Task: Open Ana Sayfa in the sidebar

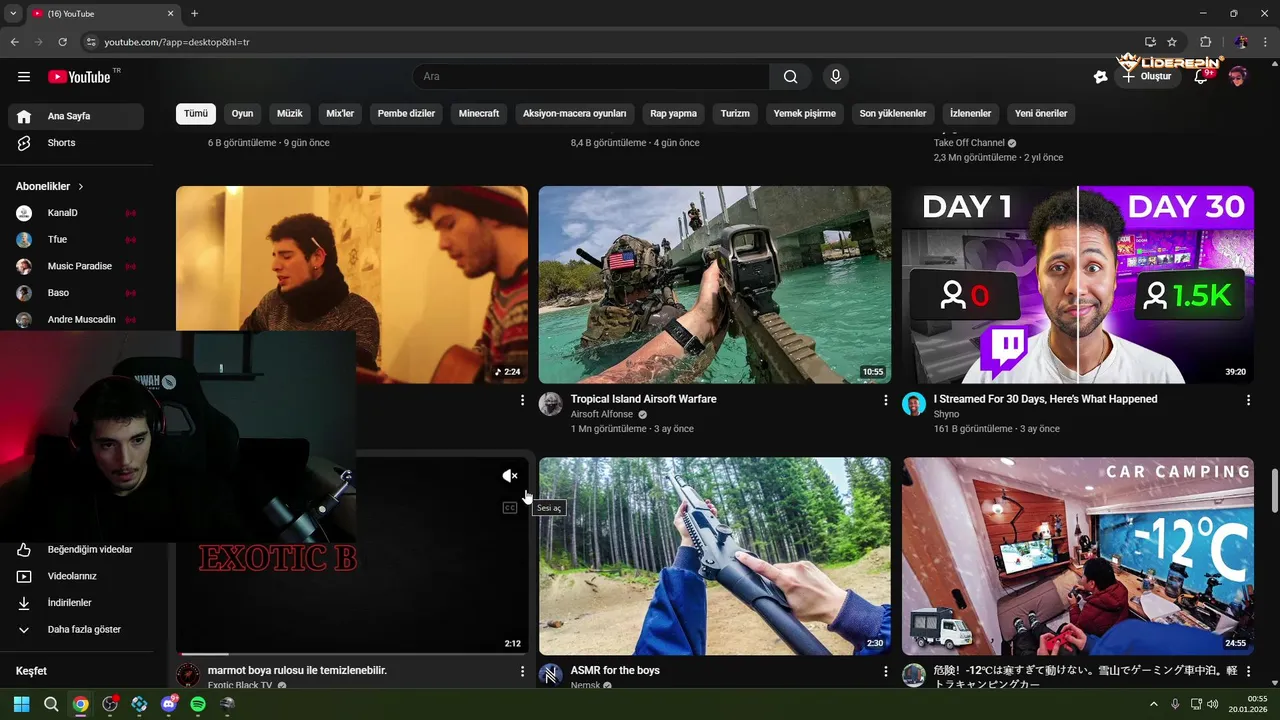Action: pos(76,116)
